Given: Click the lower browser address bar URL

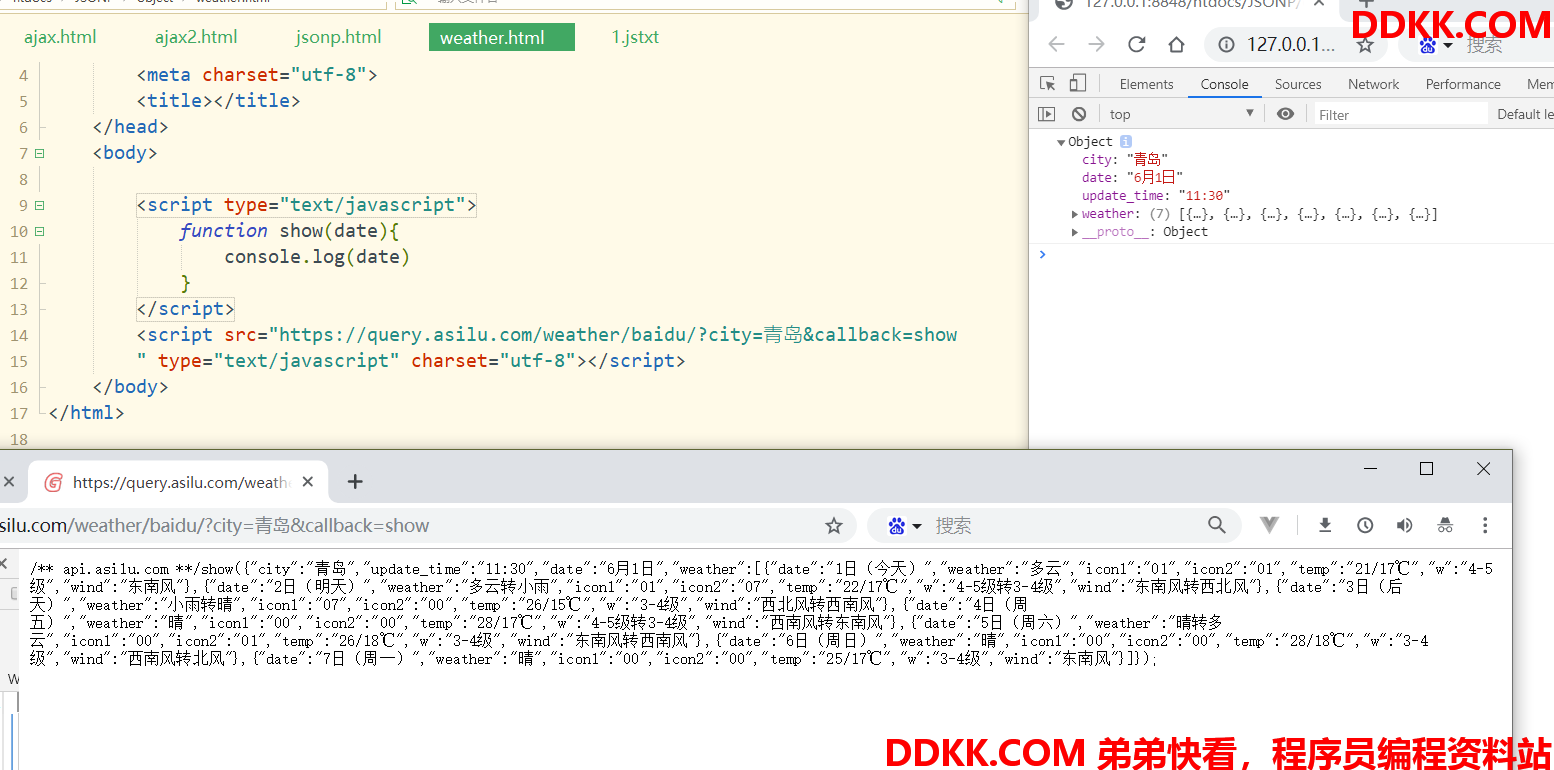Looking at the screenshot, I should pos(214,525).
